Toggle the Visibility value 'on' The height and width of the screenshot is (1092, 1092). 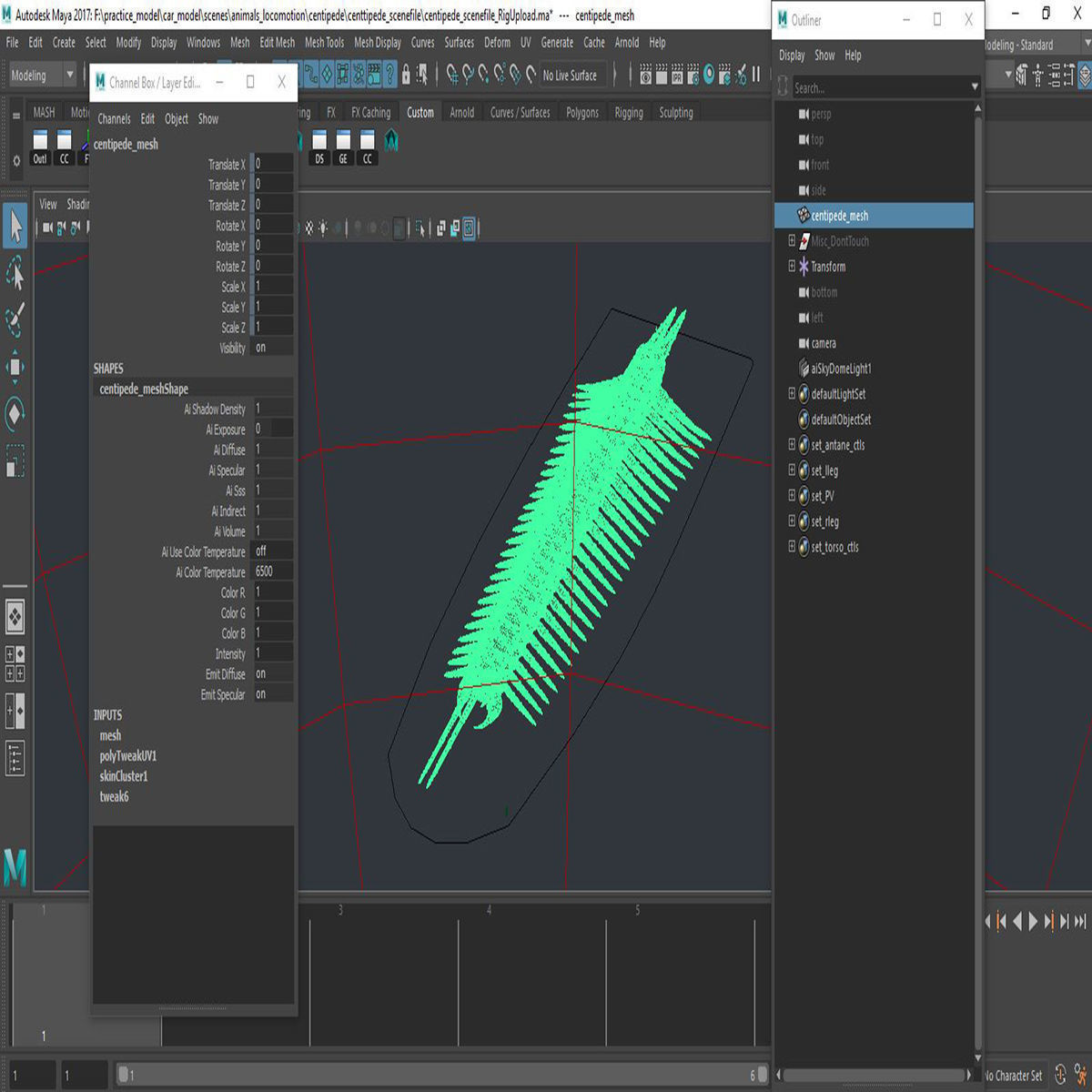[x=272, y=348]
